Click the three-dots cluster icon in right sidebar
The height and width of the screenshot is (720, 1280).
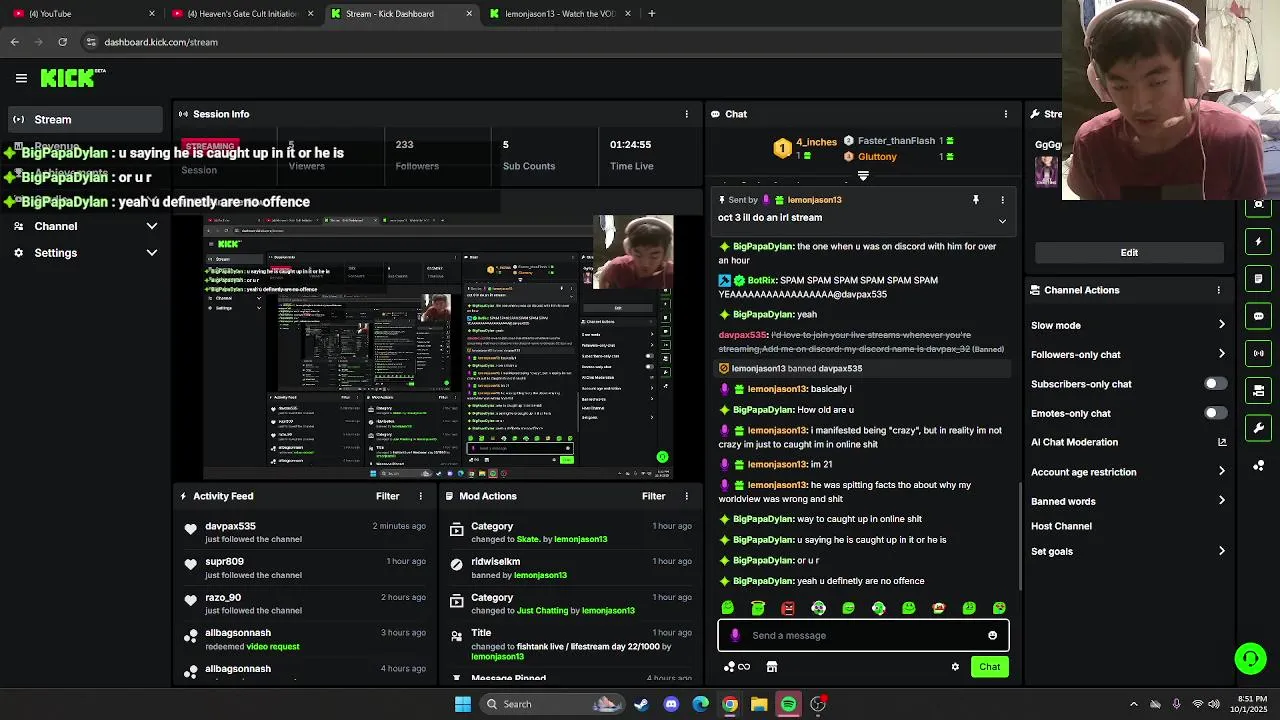1259,465
